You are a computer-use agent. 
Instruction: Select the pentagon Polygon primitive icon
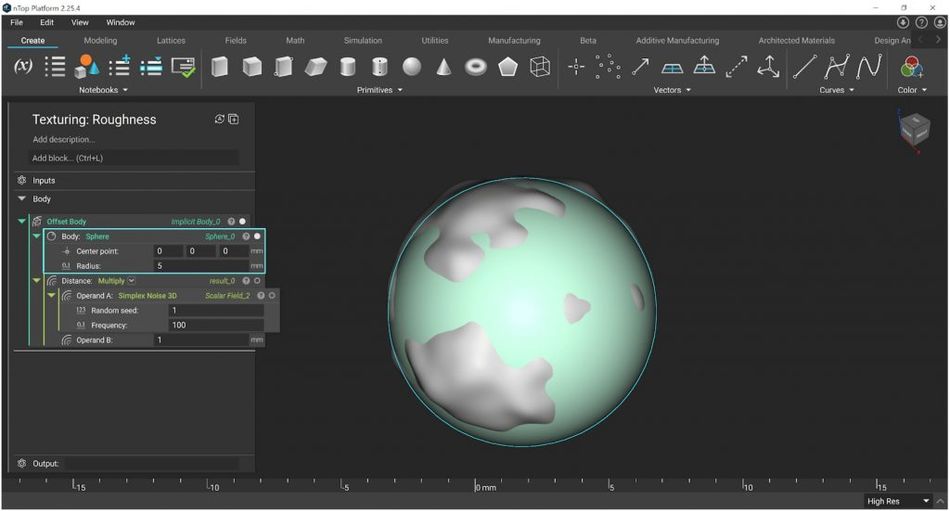coord(508,66)
